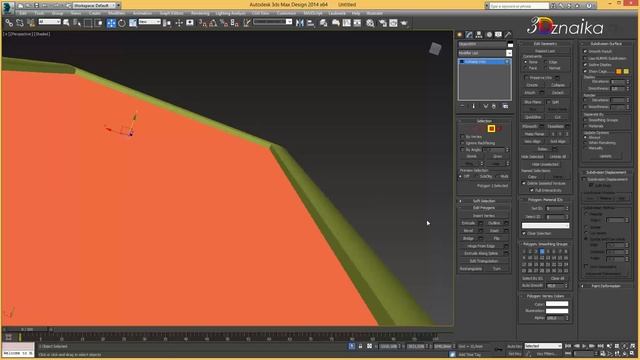Click the Select and Link tool
The width and height of the screenshot is (640, 360).
9,23
